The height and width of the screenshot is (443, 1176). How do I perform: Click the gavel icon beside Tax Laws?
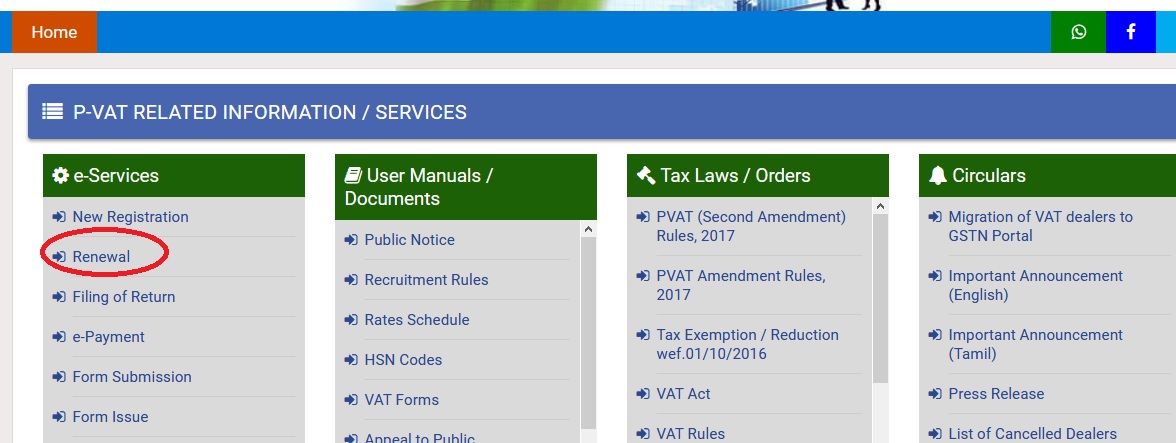pyautogui.click(x=645, y=176)
